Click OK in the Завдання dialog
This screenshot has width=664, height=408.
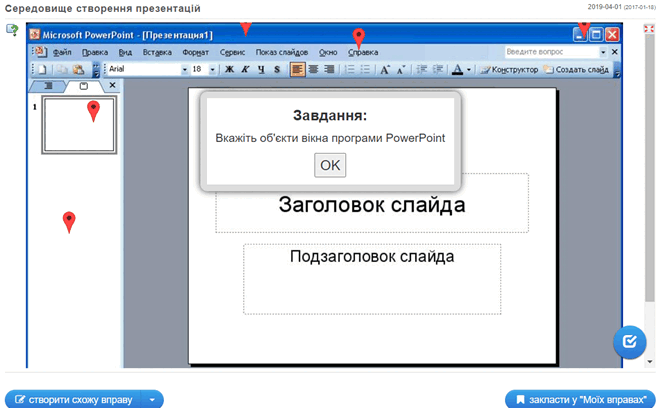tap(330, 165)
